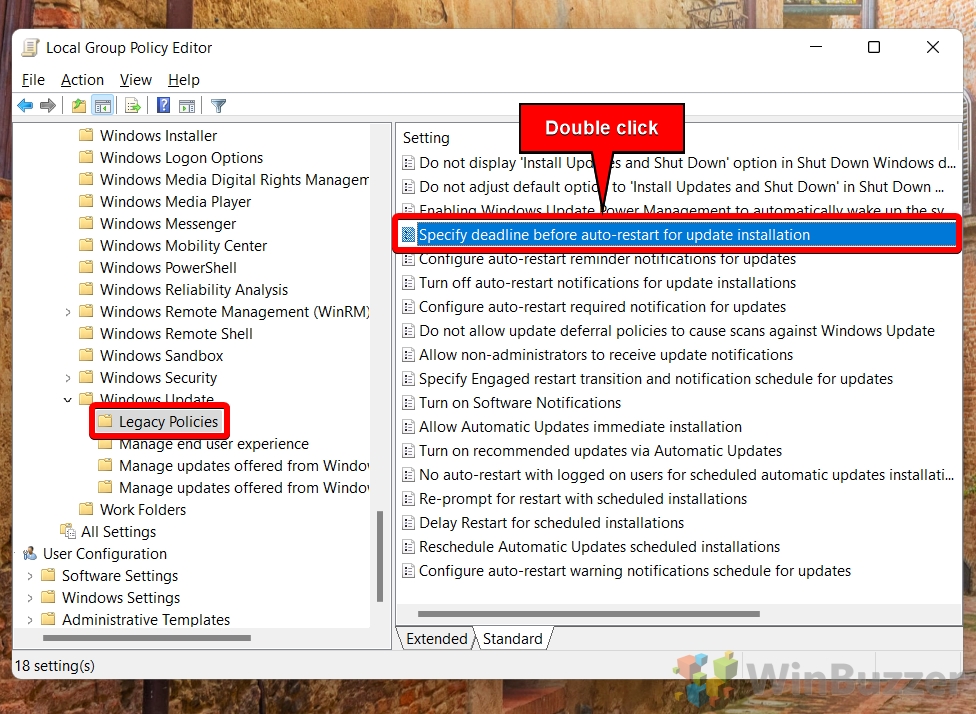Switch to the Standard tab
The image size is (976, 714).
[513, 639]
